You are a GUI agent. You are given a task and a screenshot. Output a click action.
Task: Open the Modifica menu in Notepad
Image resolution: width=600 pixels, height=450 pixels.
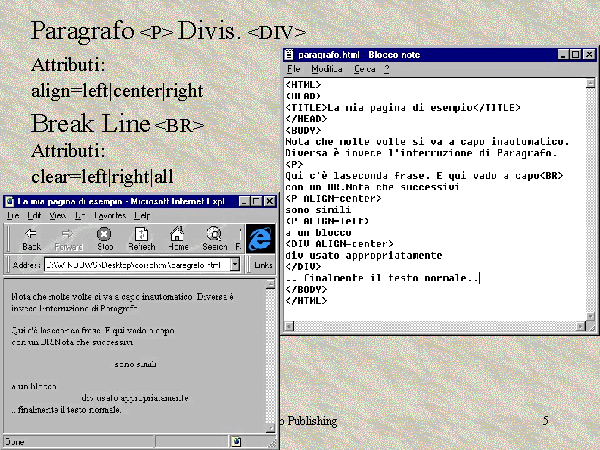pos(327,69)
